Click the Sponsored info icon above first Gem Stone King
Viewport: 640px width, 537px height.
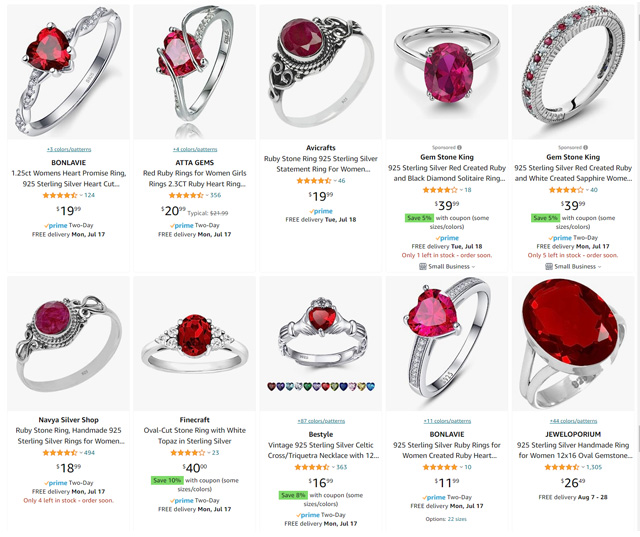coord(459,148)
